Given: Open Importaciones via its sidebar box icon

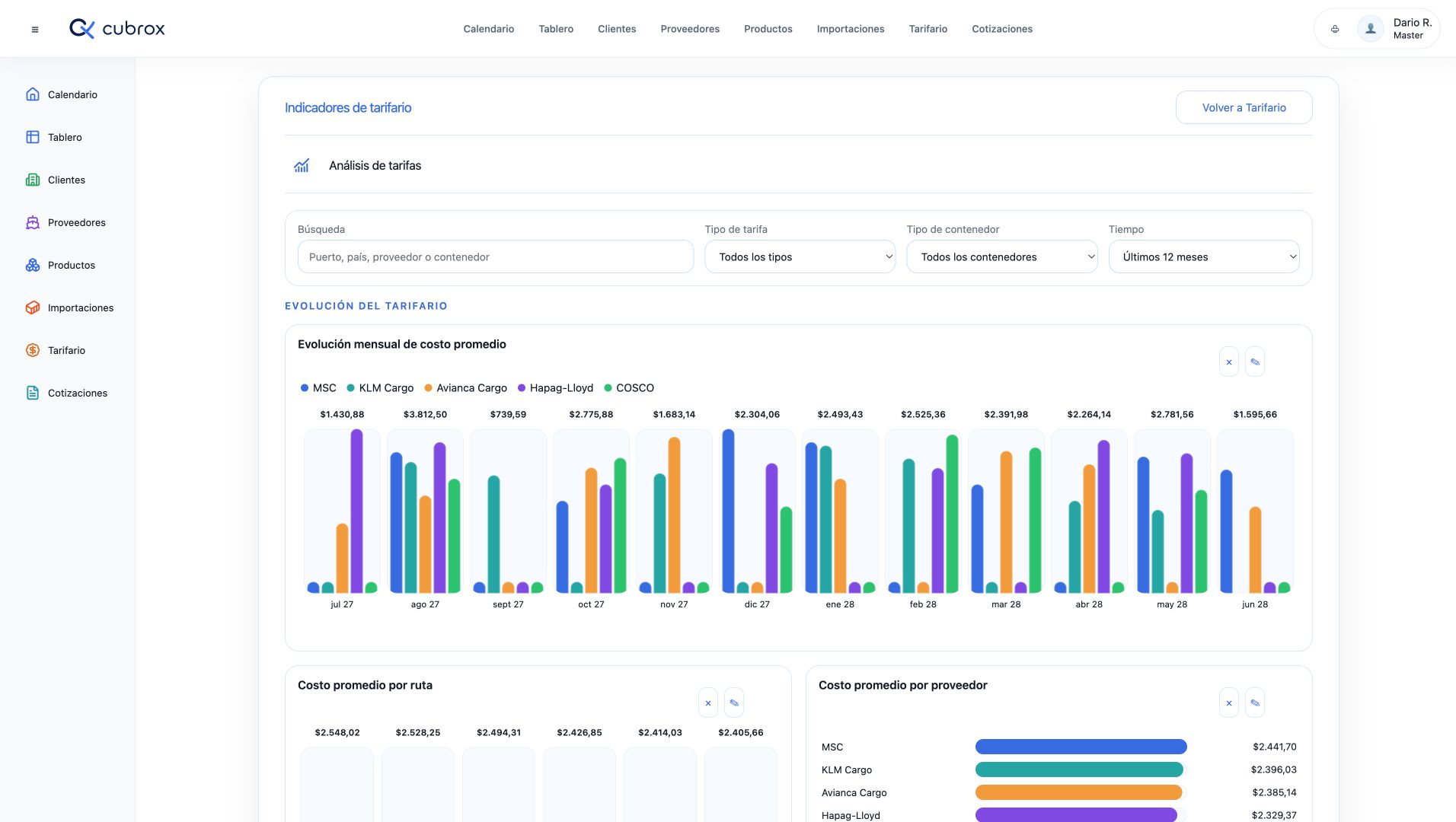Looking at the screenshot, I should [x=33, y=307].
